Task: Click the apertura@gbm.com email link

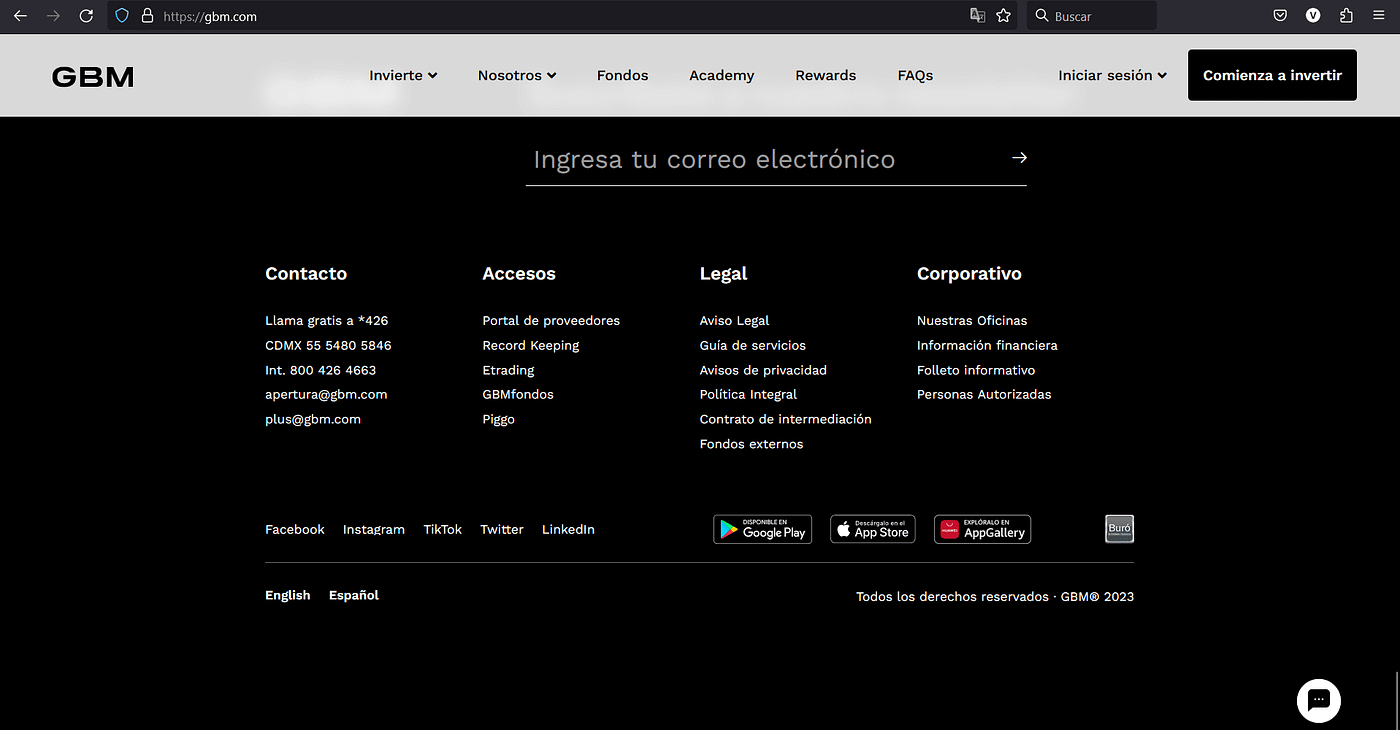Action: tap(326, 394)
